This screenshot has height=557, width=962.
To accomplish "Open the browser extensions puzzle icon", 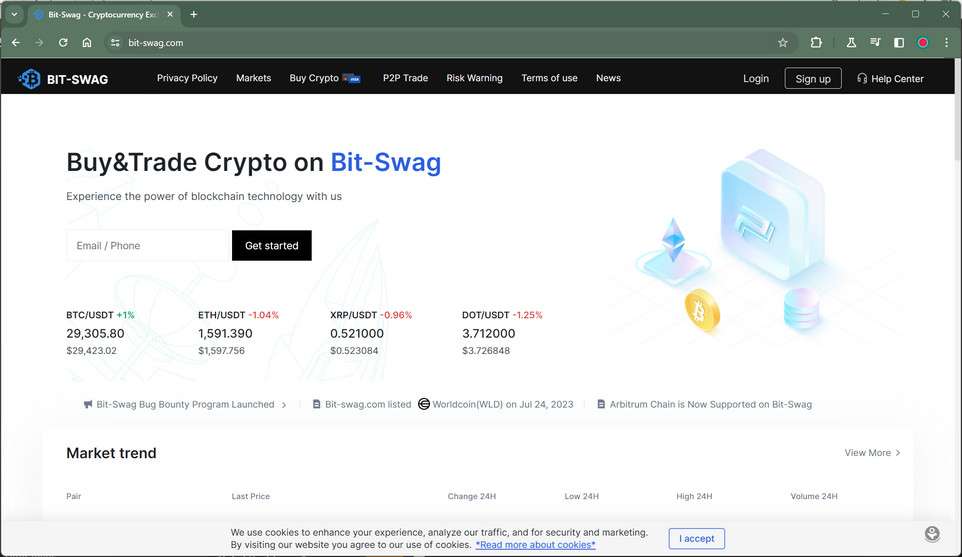I will click(816, 43).
